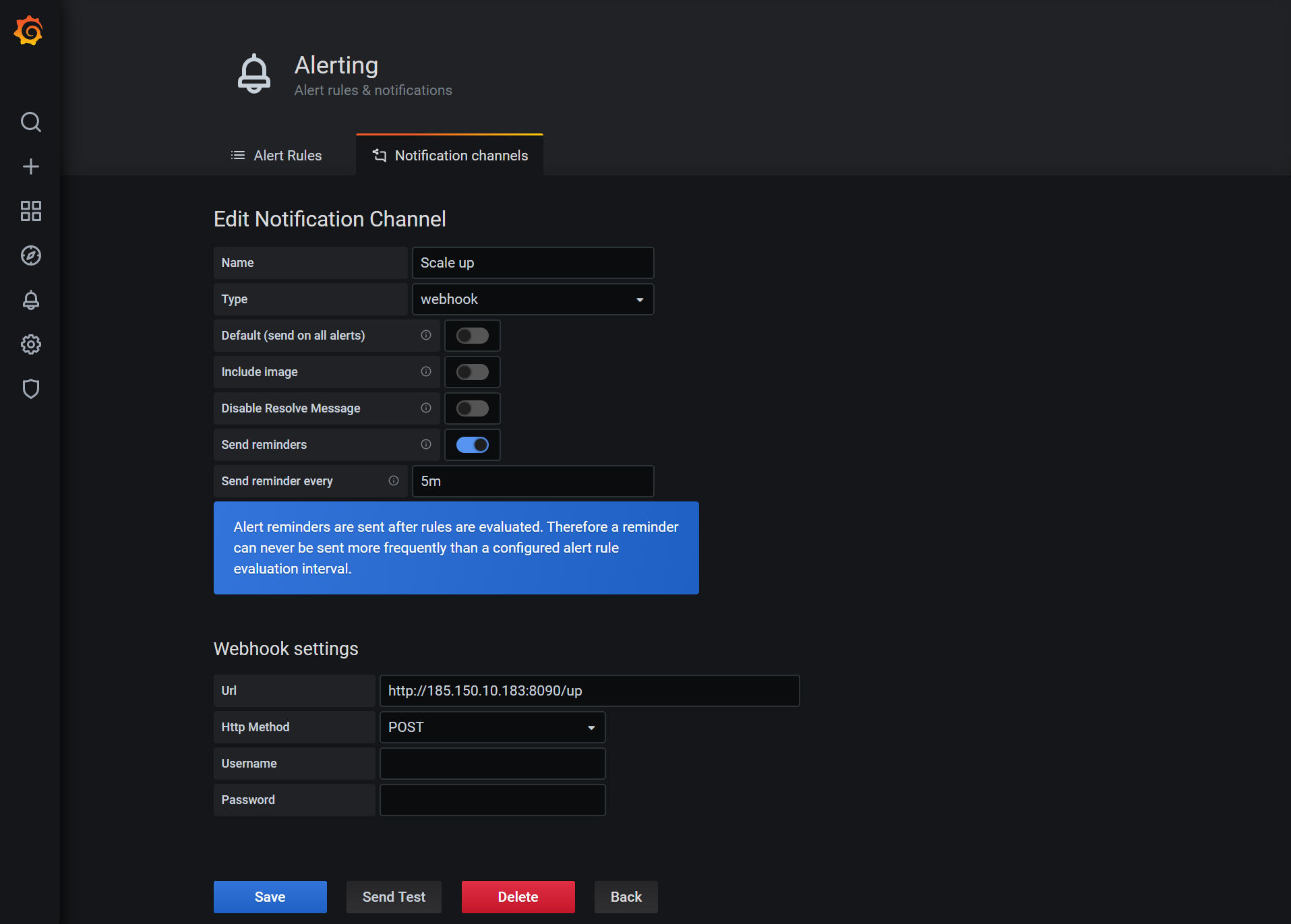Show info tooltip for Include image
Viewport: 1291px width, 924px height.
pyautogui.click(x=426, y=371)
